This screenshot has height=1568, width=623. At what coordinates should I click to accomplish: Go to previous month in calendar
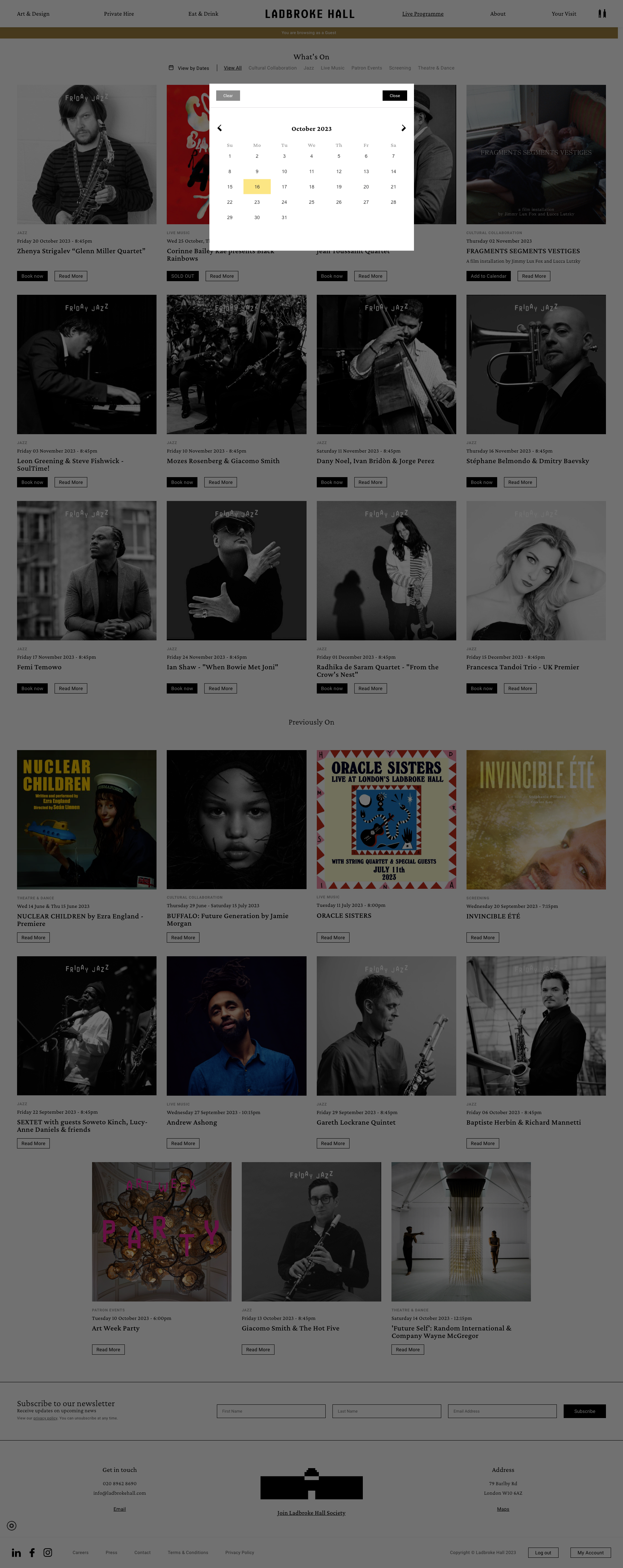220,128
